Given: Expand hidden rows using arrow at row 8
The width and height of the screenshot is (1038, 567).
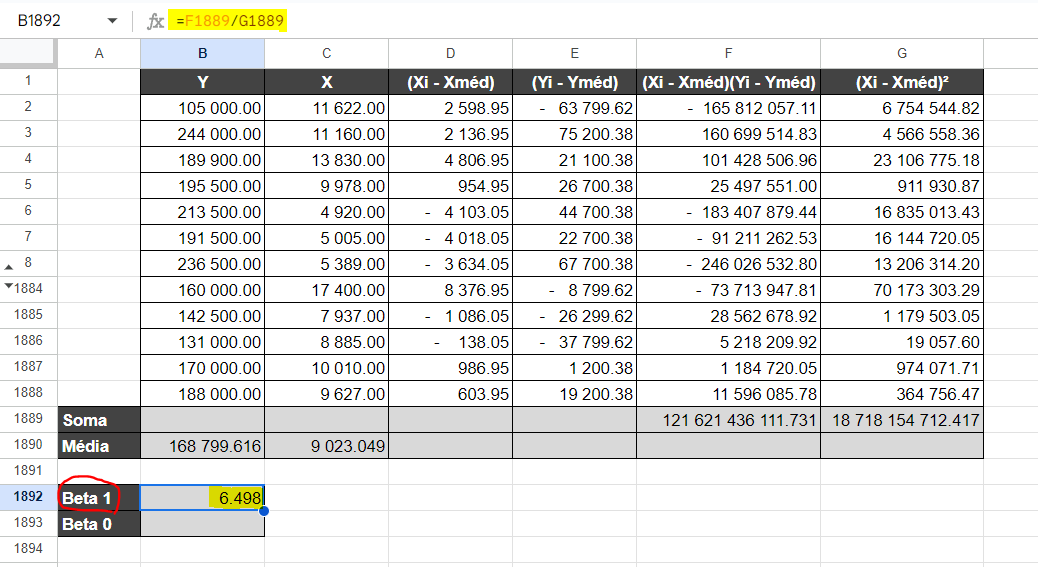Looking at the screenshot, I should [x=9, y=267].
